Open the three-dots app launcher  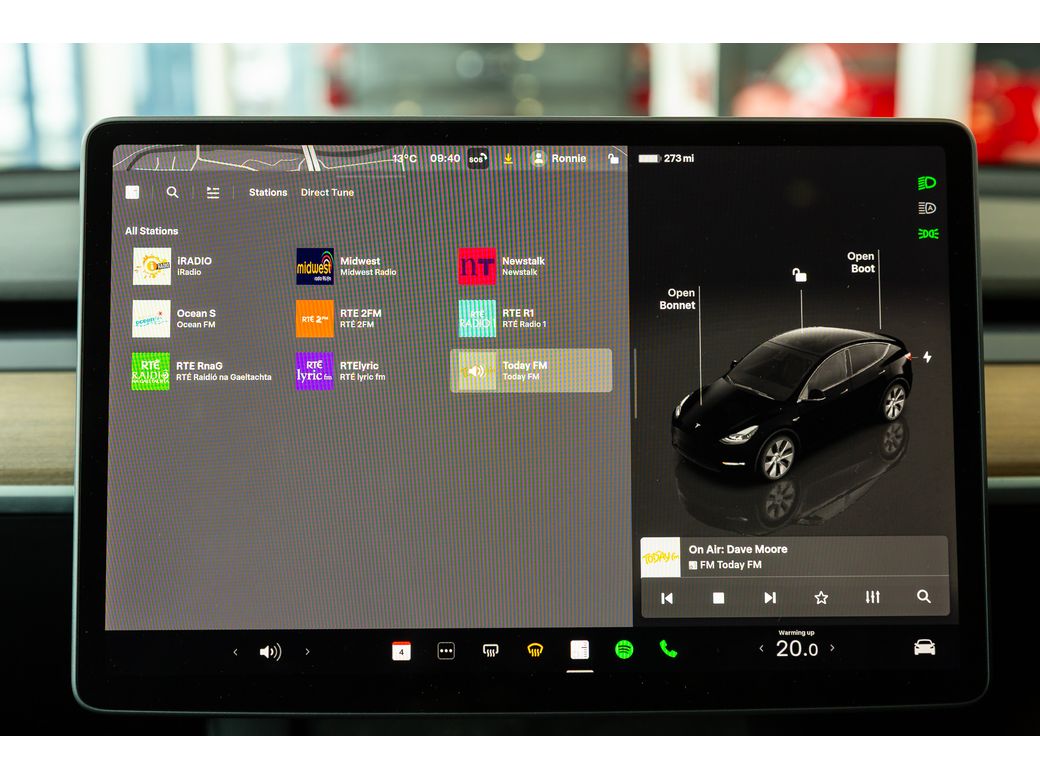[x=446, y=651]
